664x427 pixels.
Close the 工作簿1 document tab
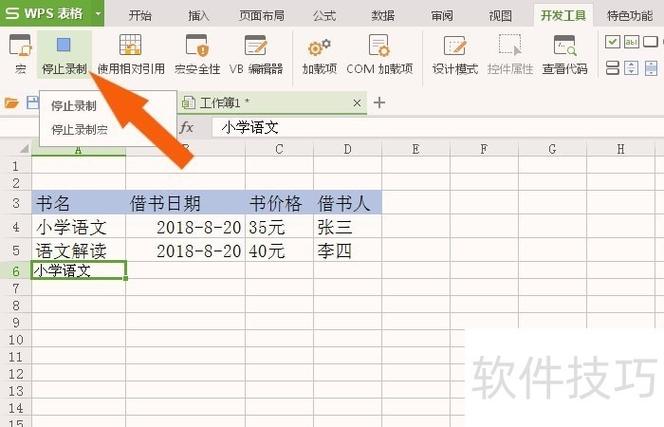click(x=357, y=103)
